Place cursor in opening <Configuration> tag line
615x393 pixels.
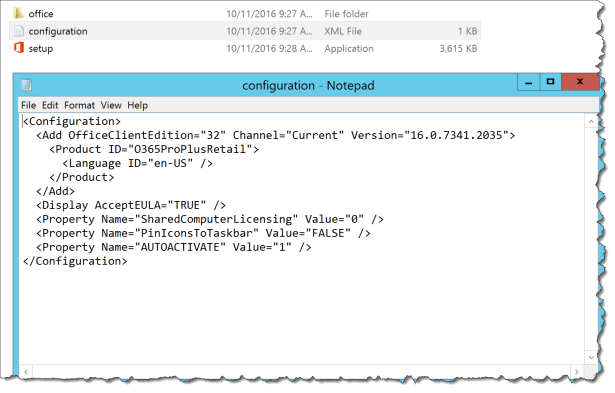71,121
